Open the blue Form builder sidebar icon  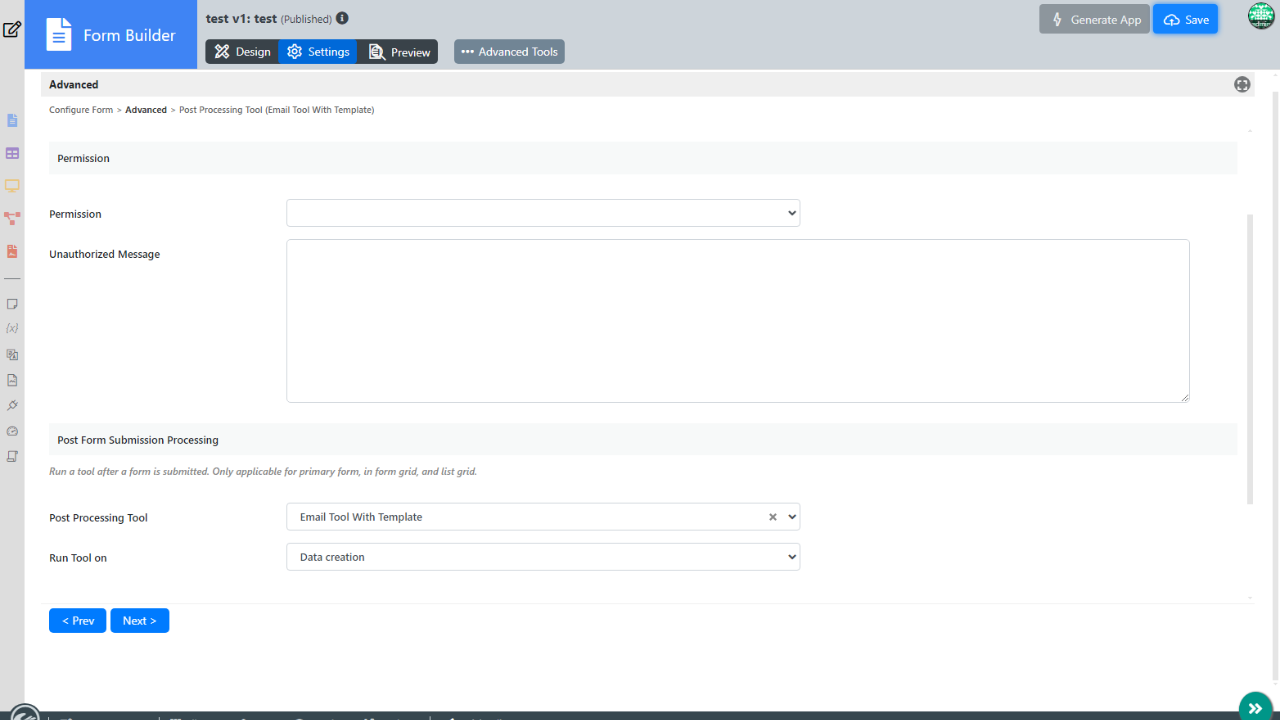(x=12, y=121)
